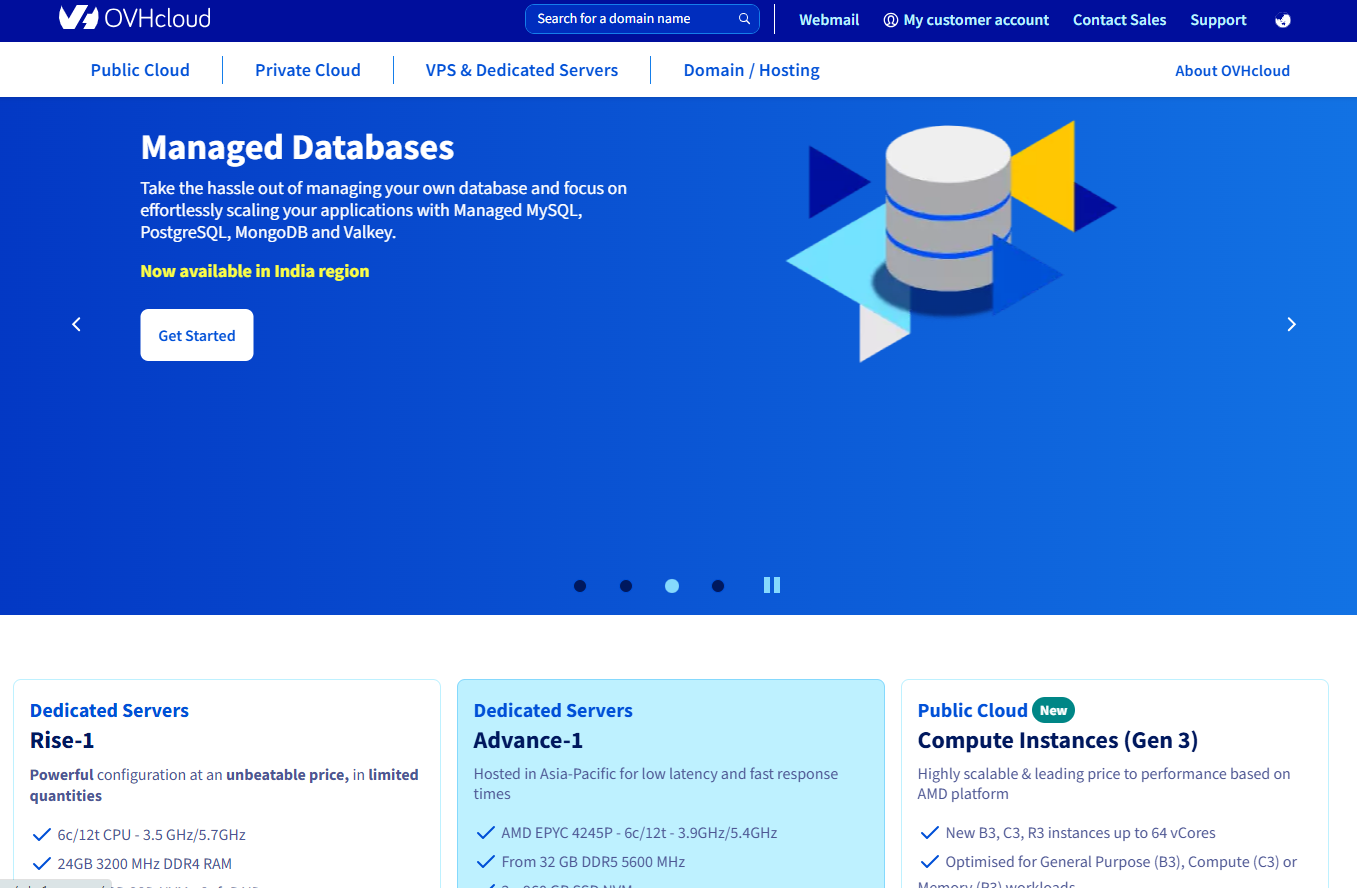
Task: Open Public Cloud menu
Action: [140, 70]
